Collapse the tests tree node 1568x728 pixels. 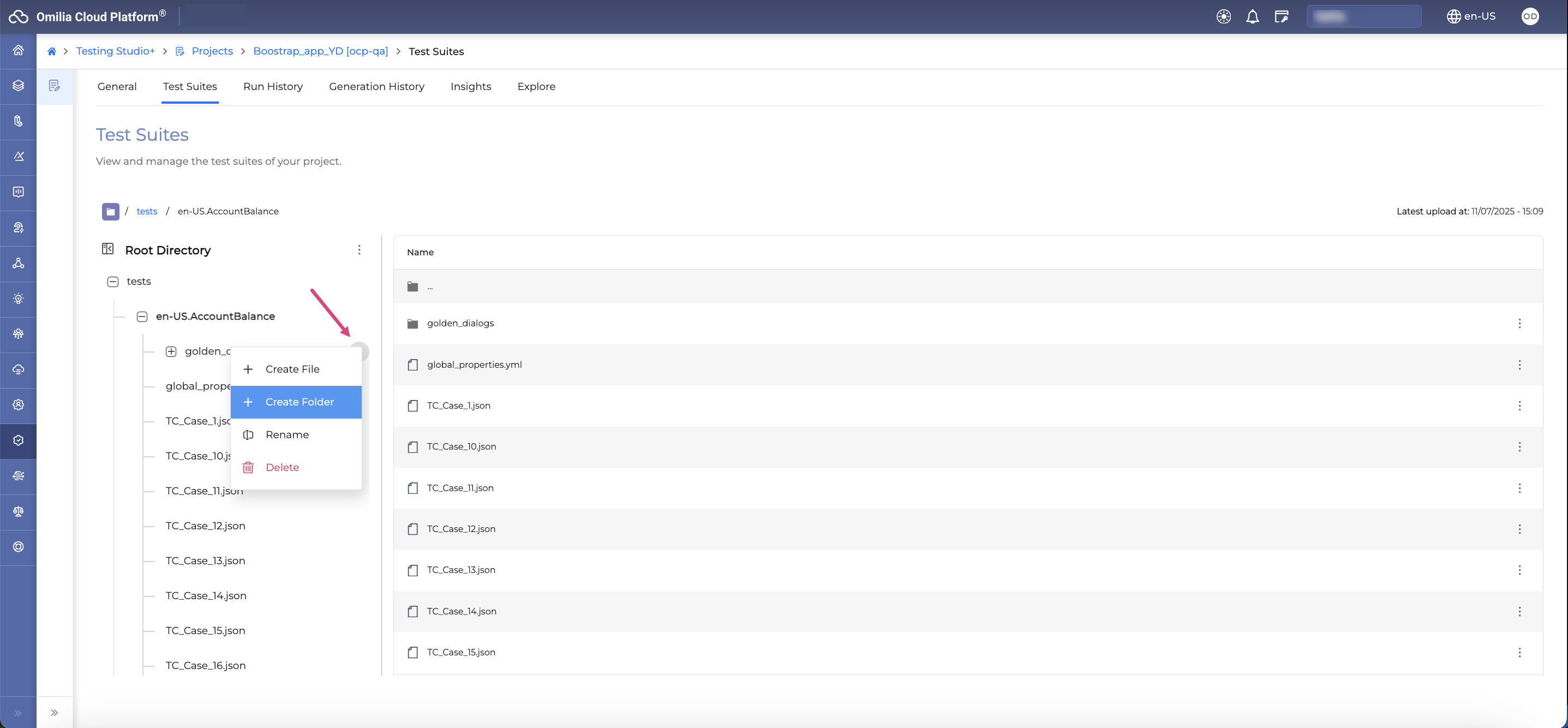tap(112, 282)
